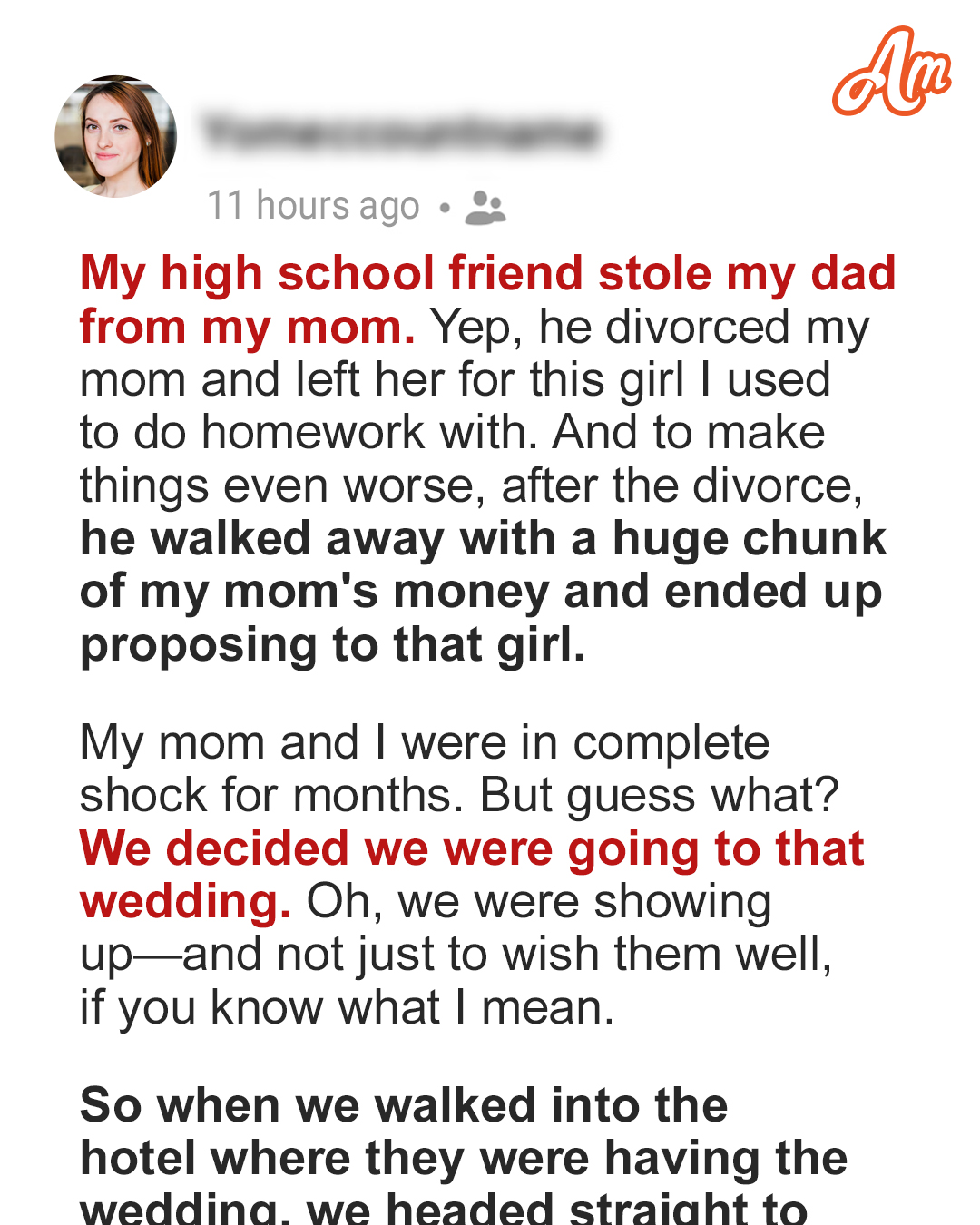Click the line 'to do homework with. And to make'
The image size is (980, 1225).
(x=453, y=433)
